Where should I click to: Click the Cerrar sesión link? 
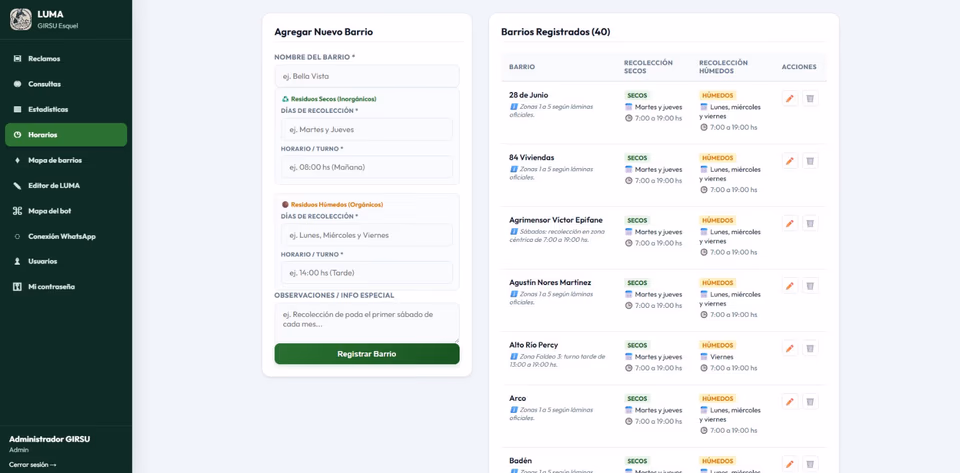[x=33, y=464]
